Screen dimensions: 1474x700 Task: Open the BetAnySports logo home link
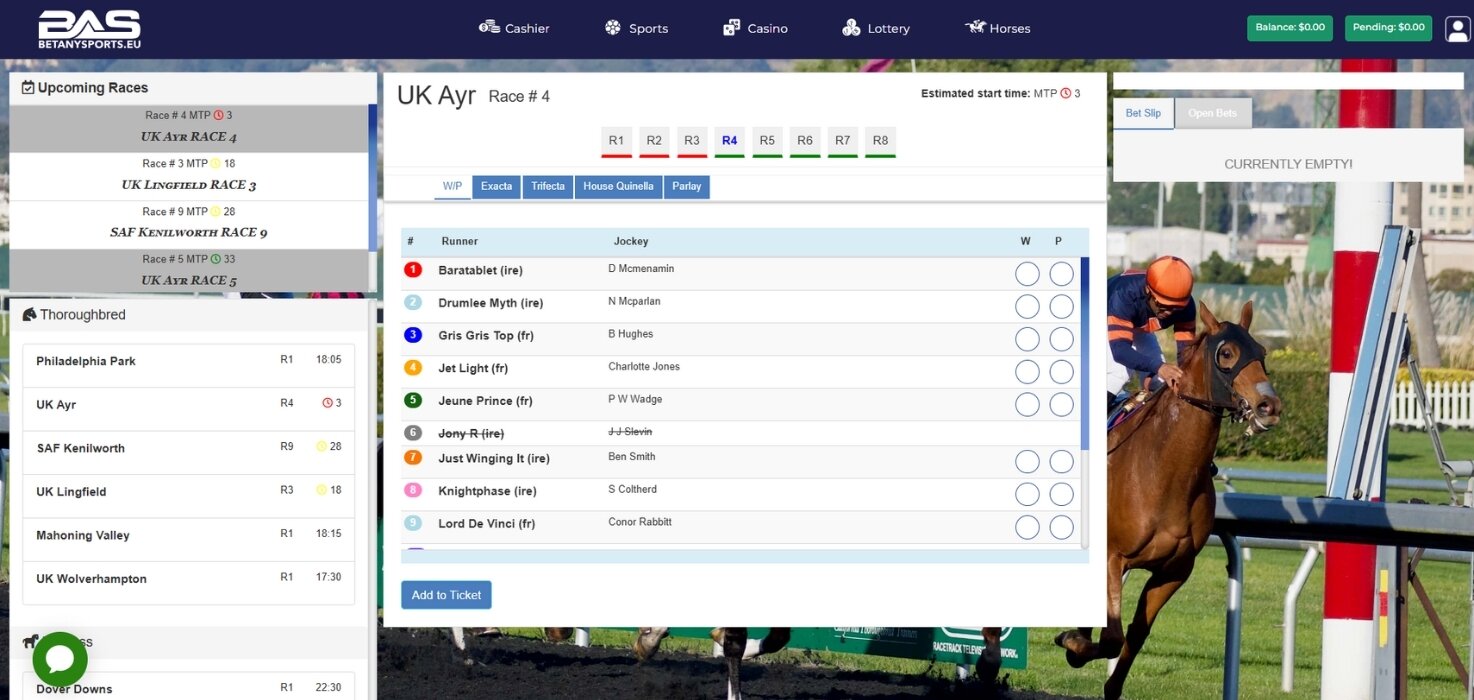pos(89,30)
